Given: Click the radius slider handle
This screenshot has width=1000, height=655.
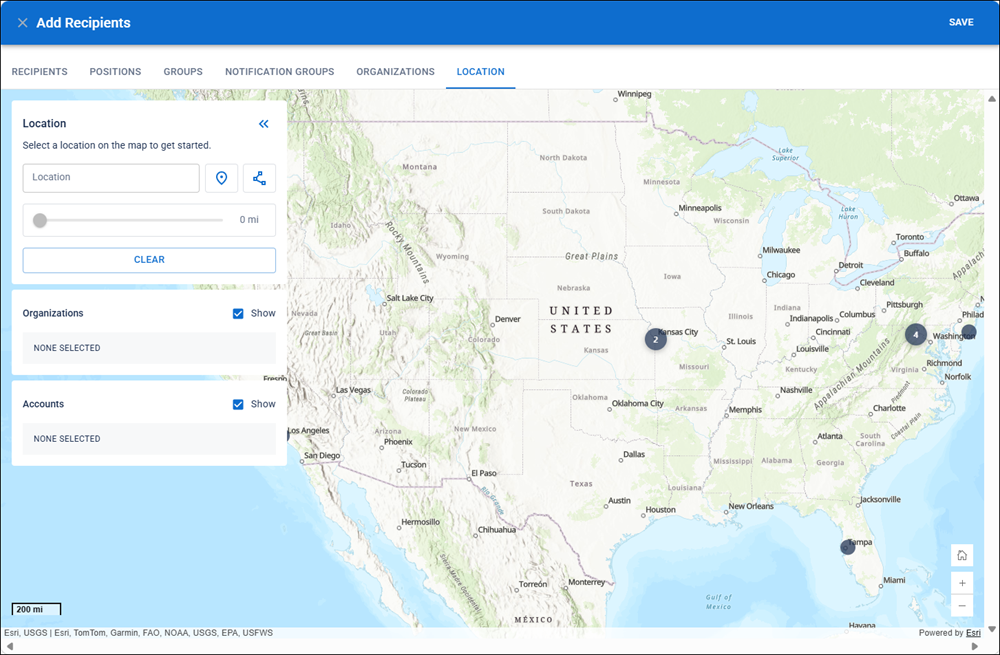Looking at the screenshot, I should (x=40, y=220).
